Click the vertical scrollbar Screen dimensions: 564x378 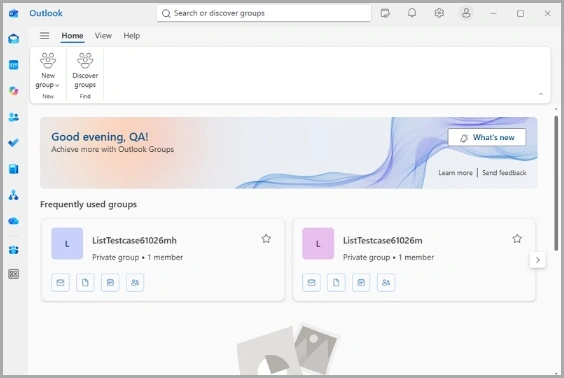[x=556, y=183]
